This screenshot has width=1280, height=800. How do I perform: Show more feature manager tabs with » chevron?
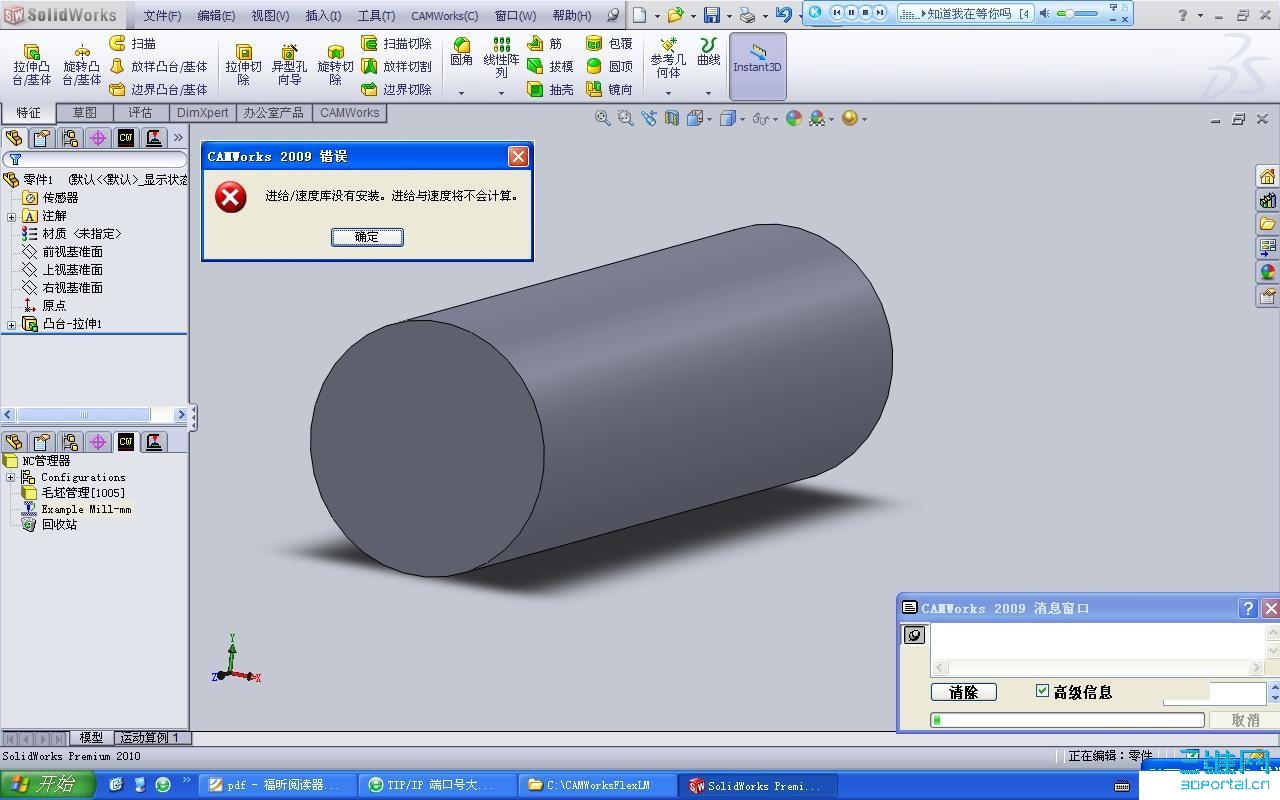coord(178,138)
